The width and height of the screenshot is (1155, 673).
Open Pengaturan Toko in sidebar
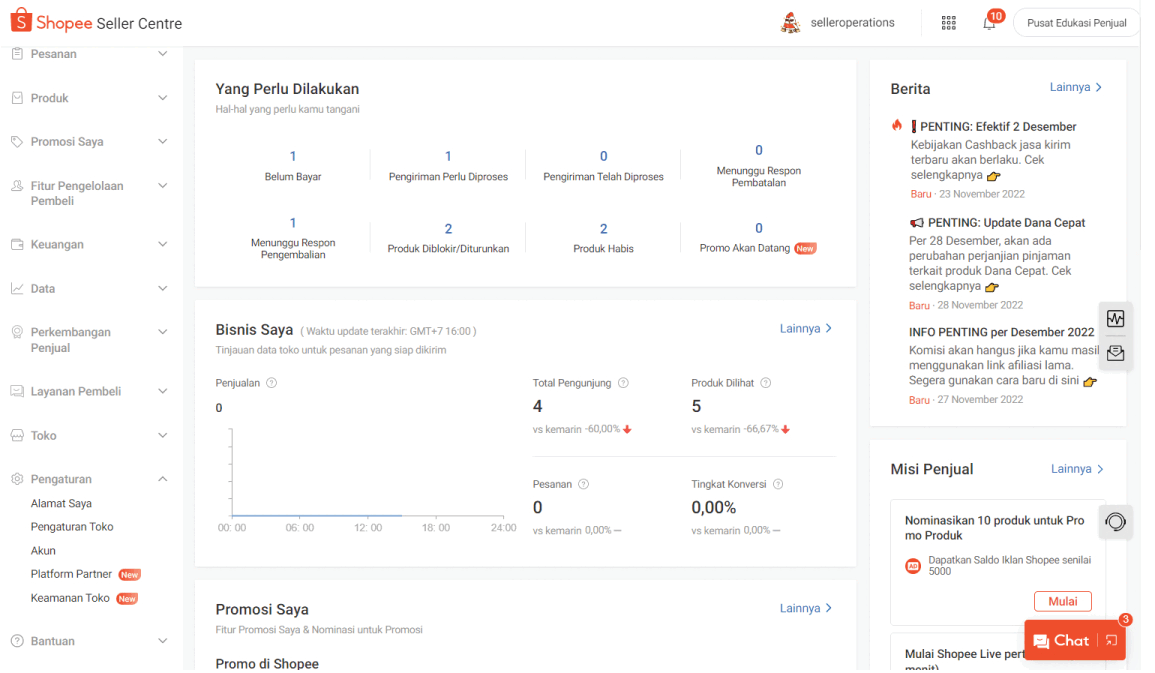[72, 527]
